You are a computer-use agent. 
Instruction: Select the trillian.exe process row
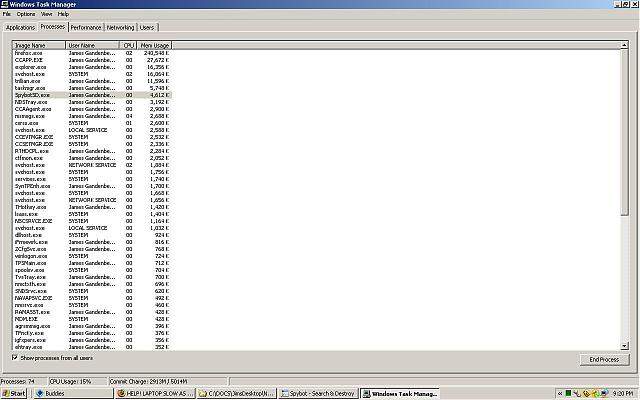92,81
